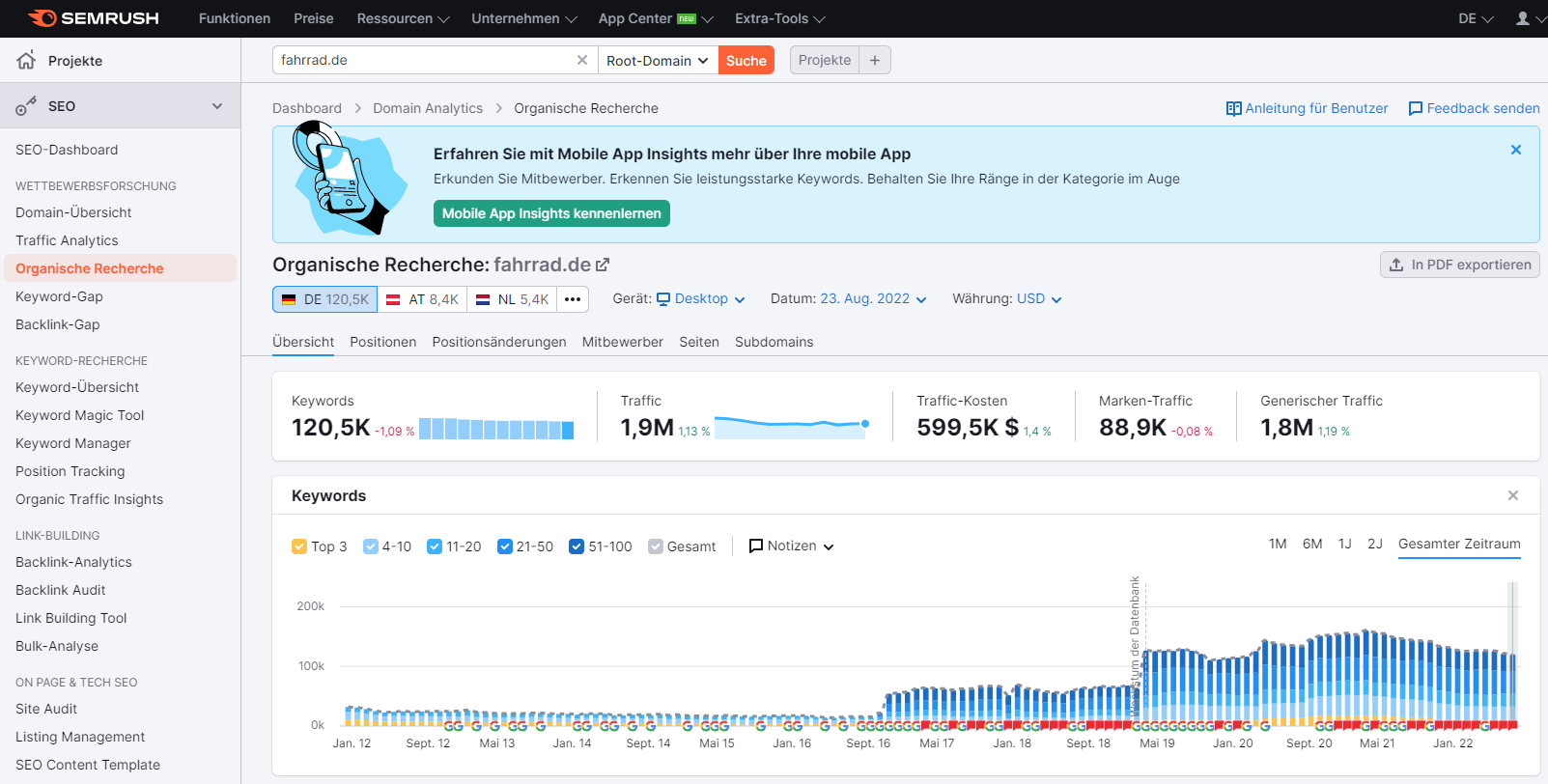The height and width of the screenshot is (784, 1548).
Task: Open Funktionen in top menu
Action: click(235, 18)
